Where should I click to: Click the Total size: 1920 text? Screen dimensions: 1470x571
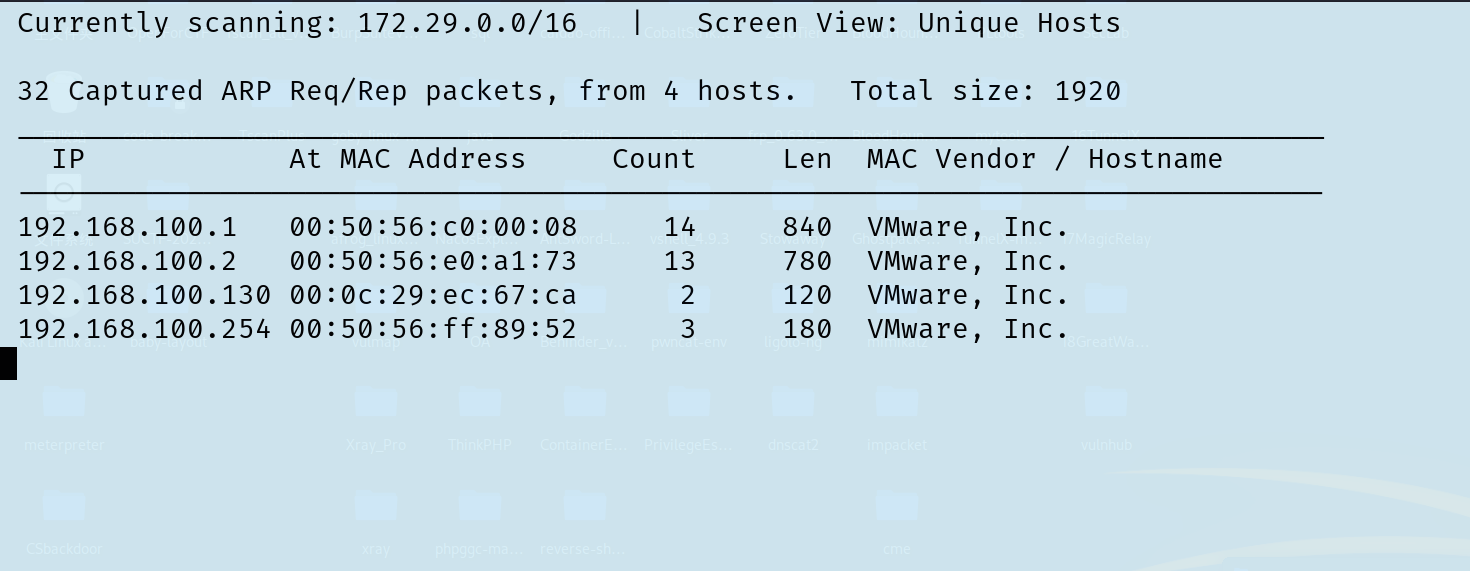pyautogui.click(x=985, y=91)
